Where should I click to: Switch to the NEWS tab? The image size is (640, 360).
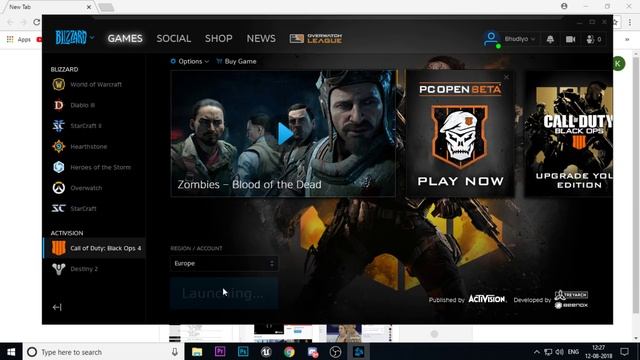pyautogui.click(x=261, y=39)
